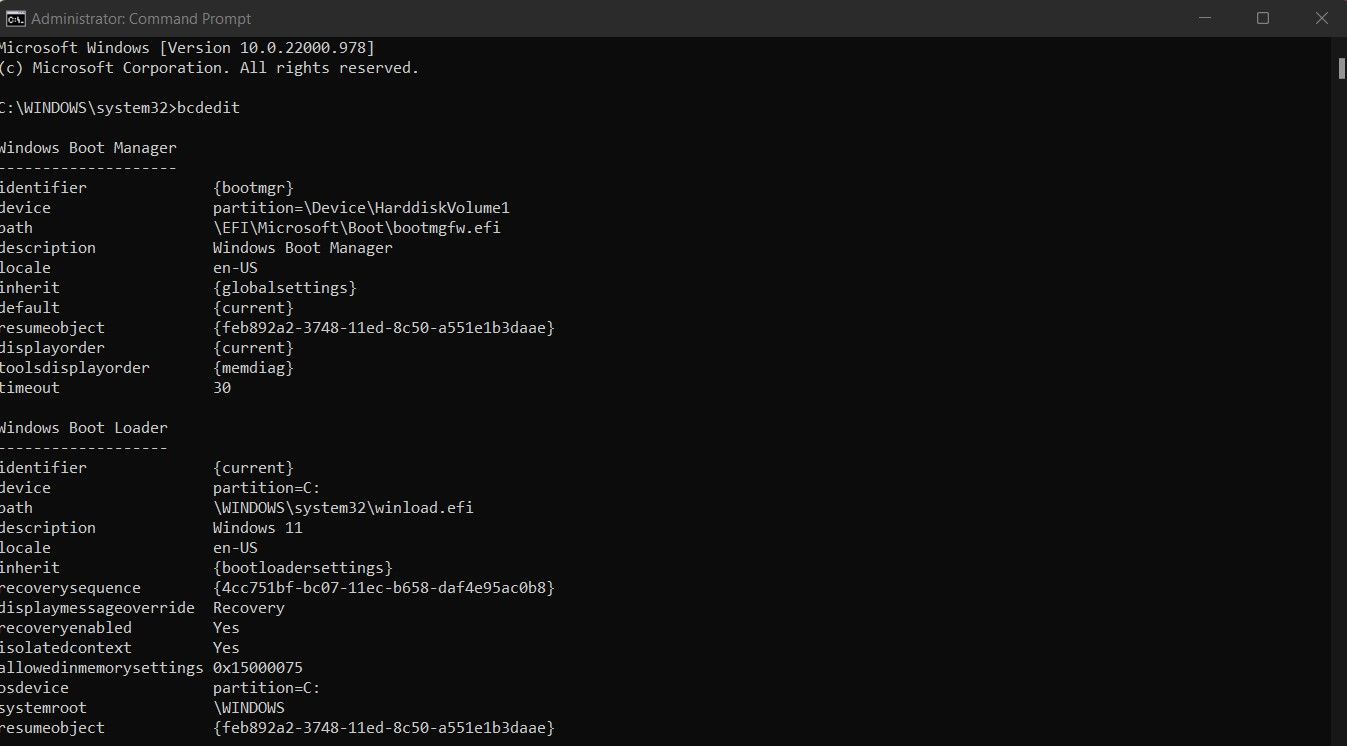
Task: Click the 'Windows Boot Manager' section heading
Action: (x=88, y=148)
